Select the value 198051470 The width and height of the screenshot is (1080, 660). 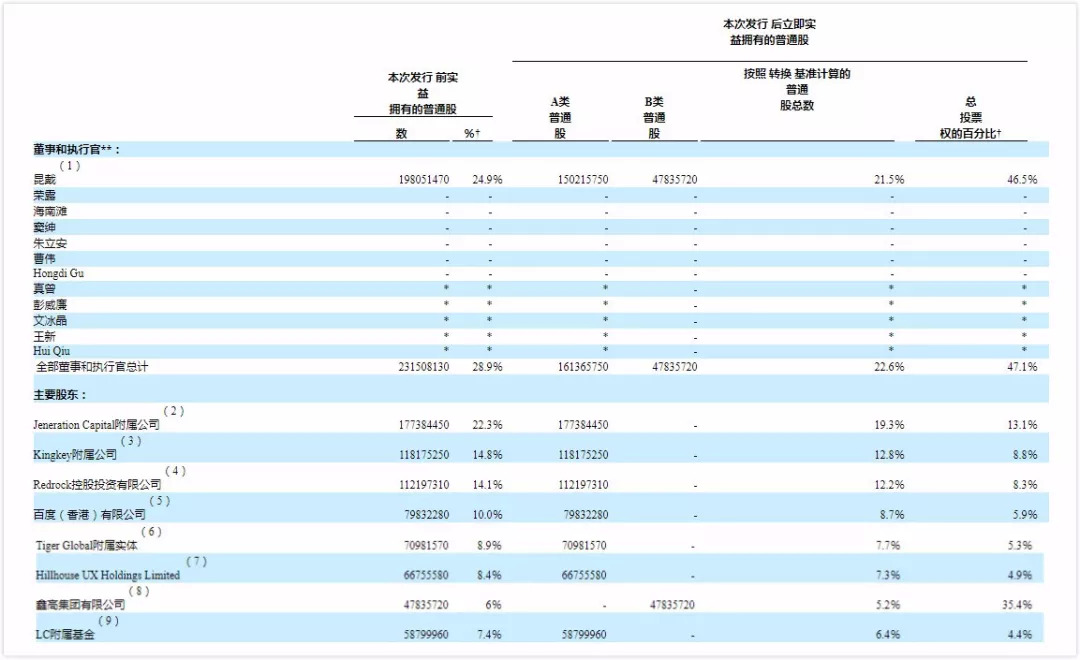[x=424, y=180]
